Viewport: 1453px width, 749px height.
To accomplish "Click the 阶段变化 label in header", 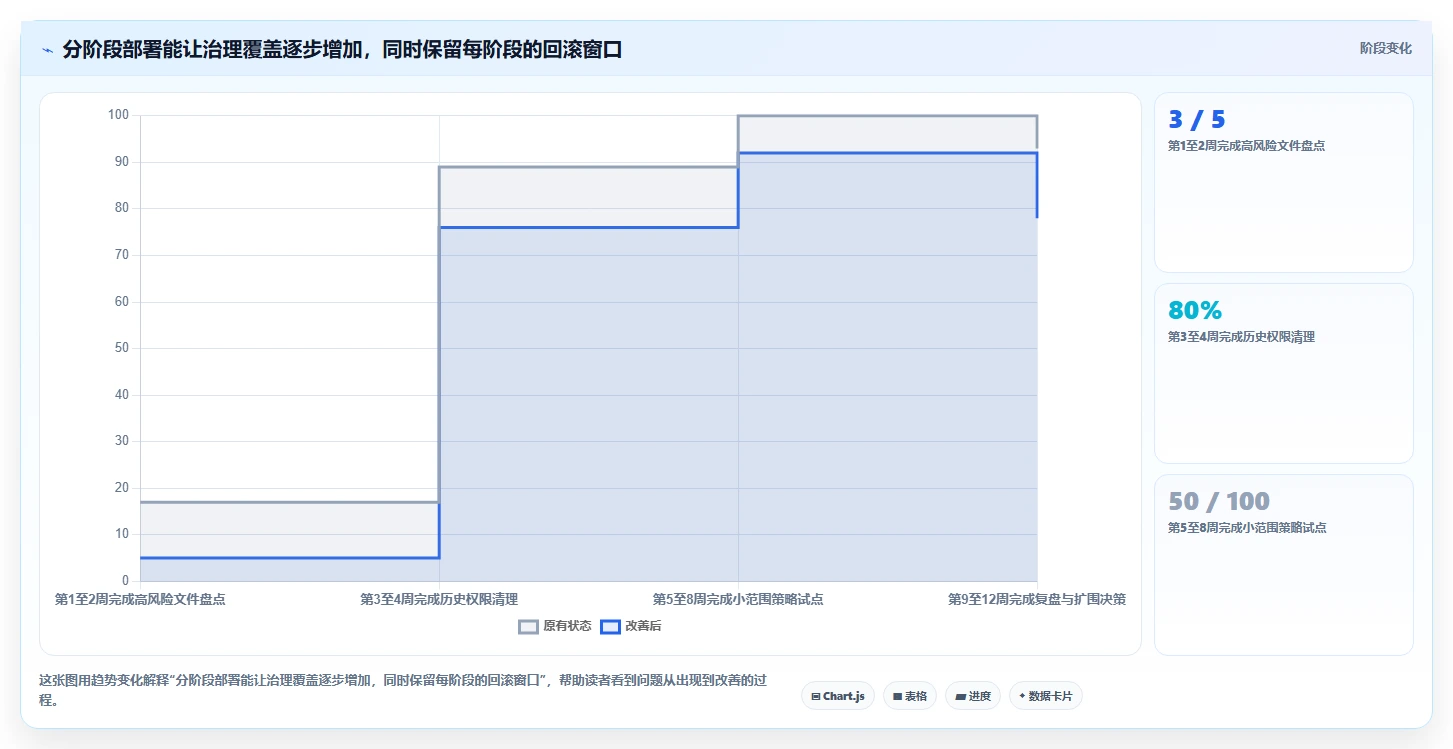I will click(x=1386, y=48).
